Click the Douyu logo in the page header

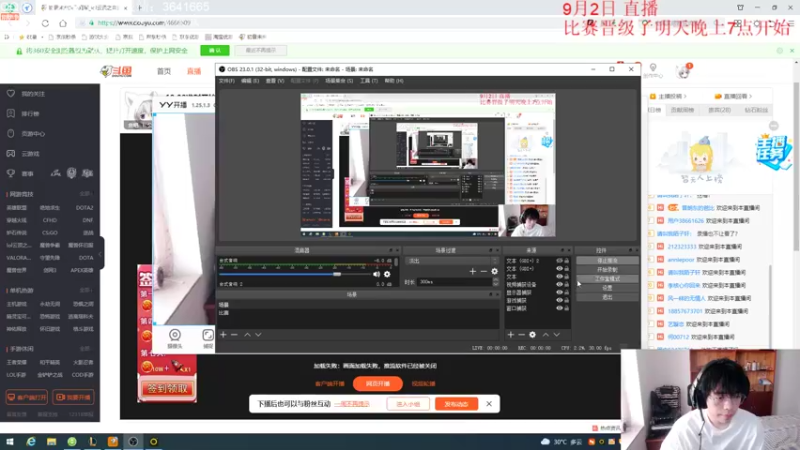click(x=116, y=71)
